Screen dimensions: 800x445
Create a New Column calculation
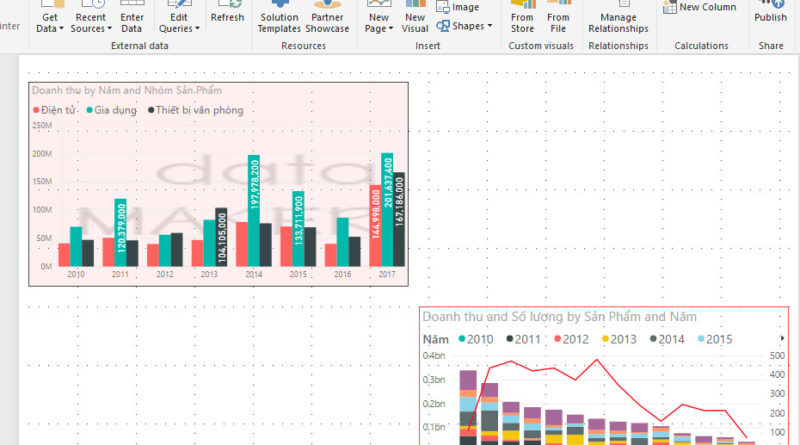[700, 7]
